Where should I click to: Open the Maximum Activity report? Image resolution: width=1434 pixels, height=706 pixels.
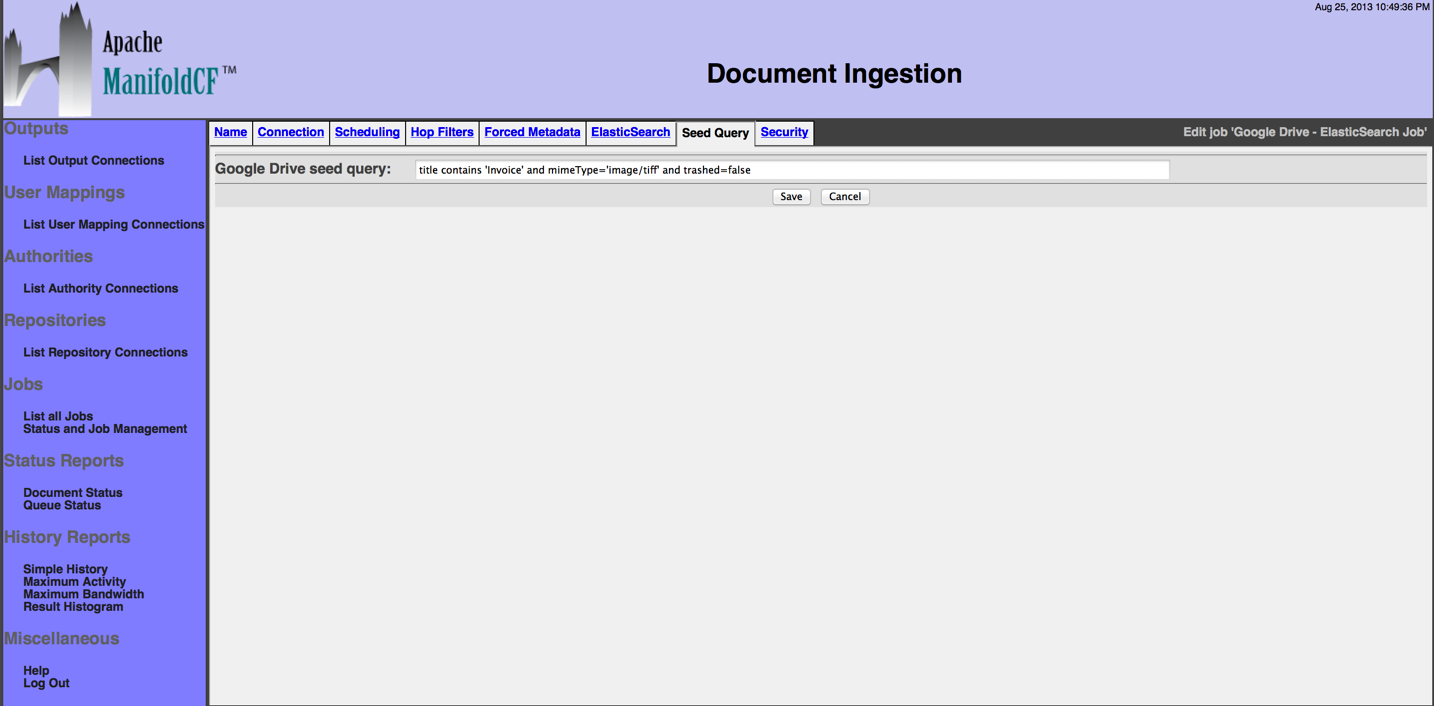(x=75, y=582)
